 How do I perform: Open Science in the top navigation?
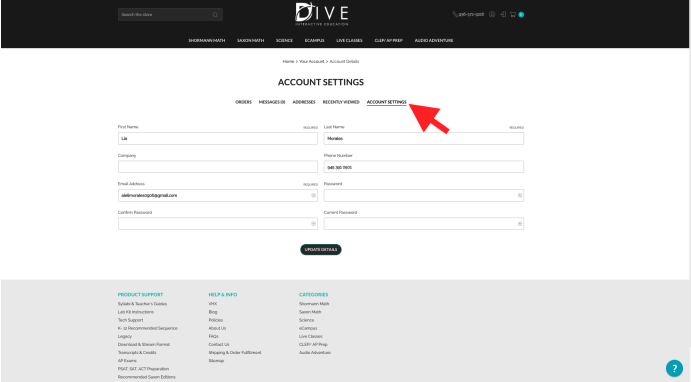click(x=284, y=41)
